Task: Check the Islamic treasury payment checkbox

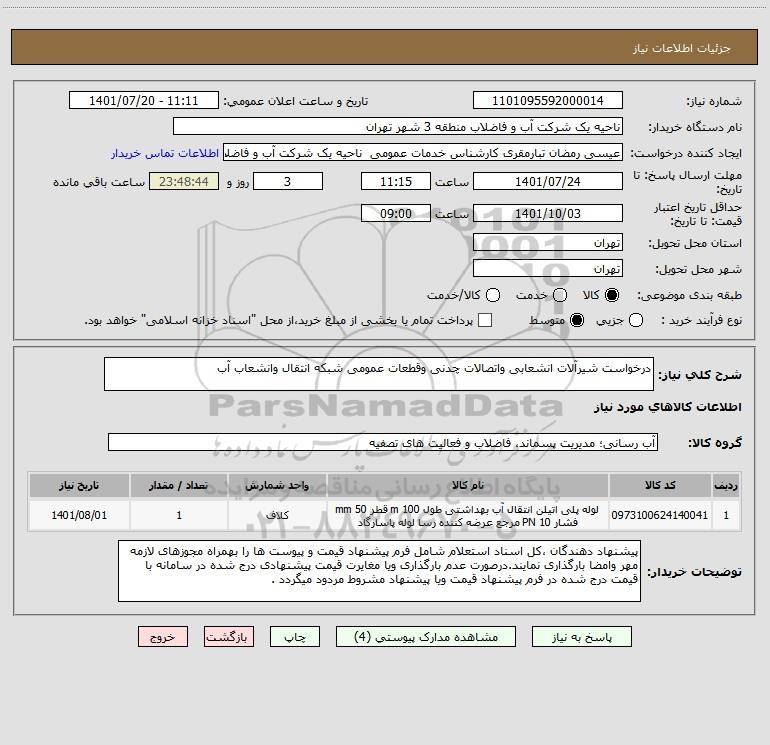Action: click(485, 320)
